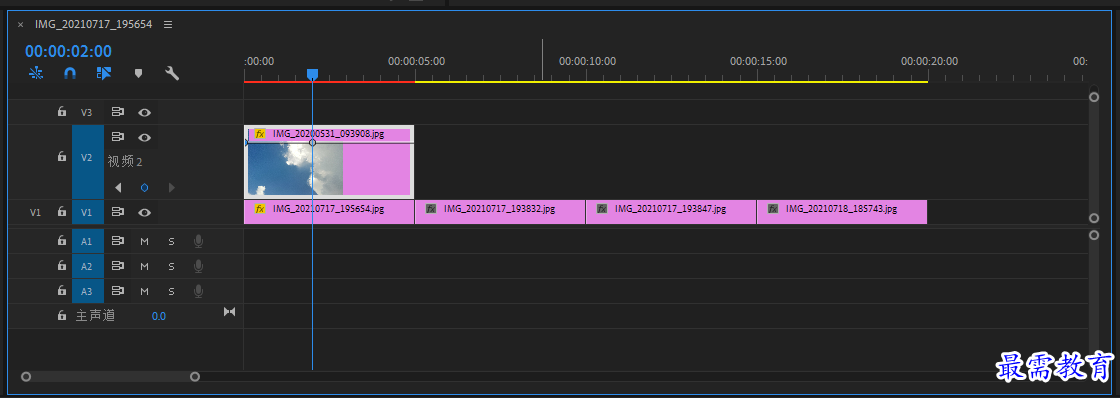Select the IMG_20210717_195654 sequence tab
Viewport: 1120px width, 398px height.
(94, 24)
